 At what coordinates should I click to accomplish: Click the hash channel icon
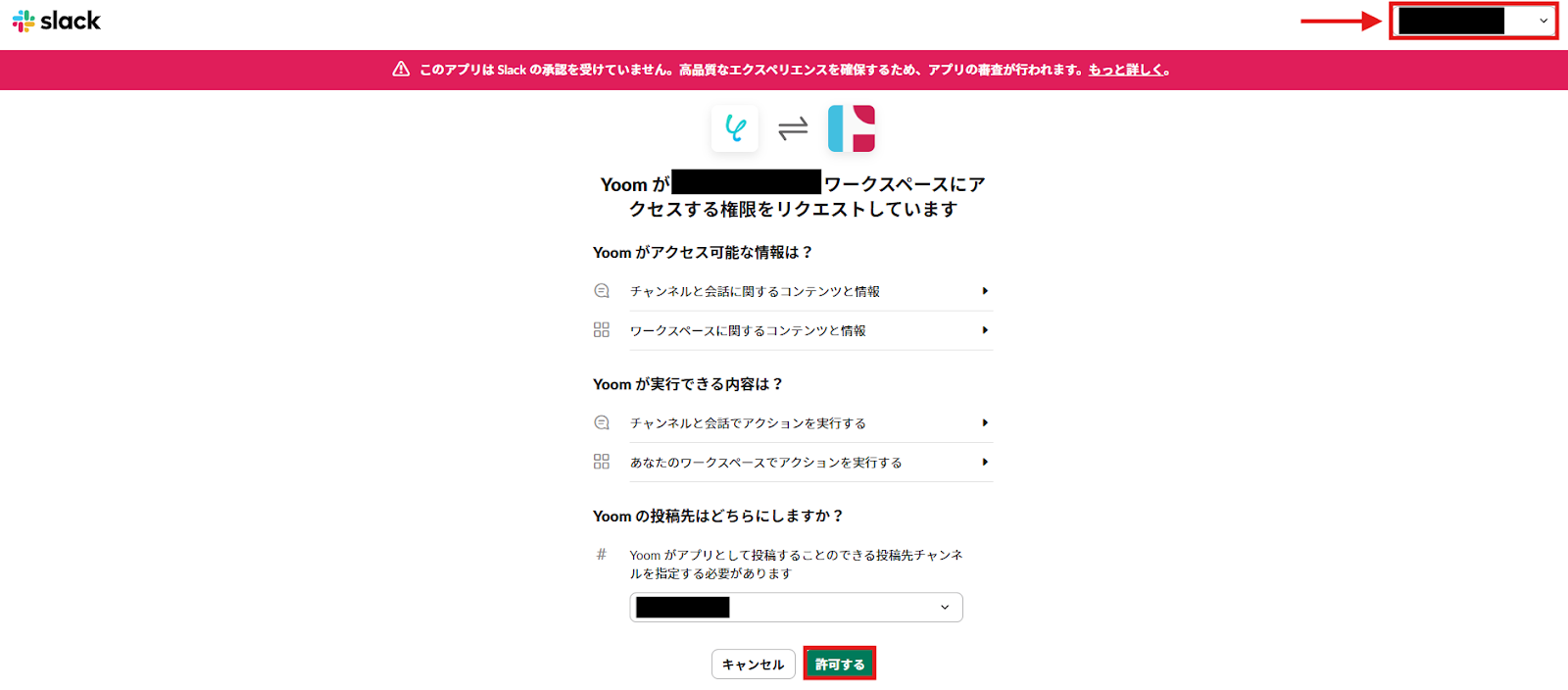(602, 555)
